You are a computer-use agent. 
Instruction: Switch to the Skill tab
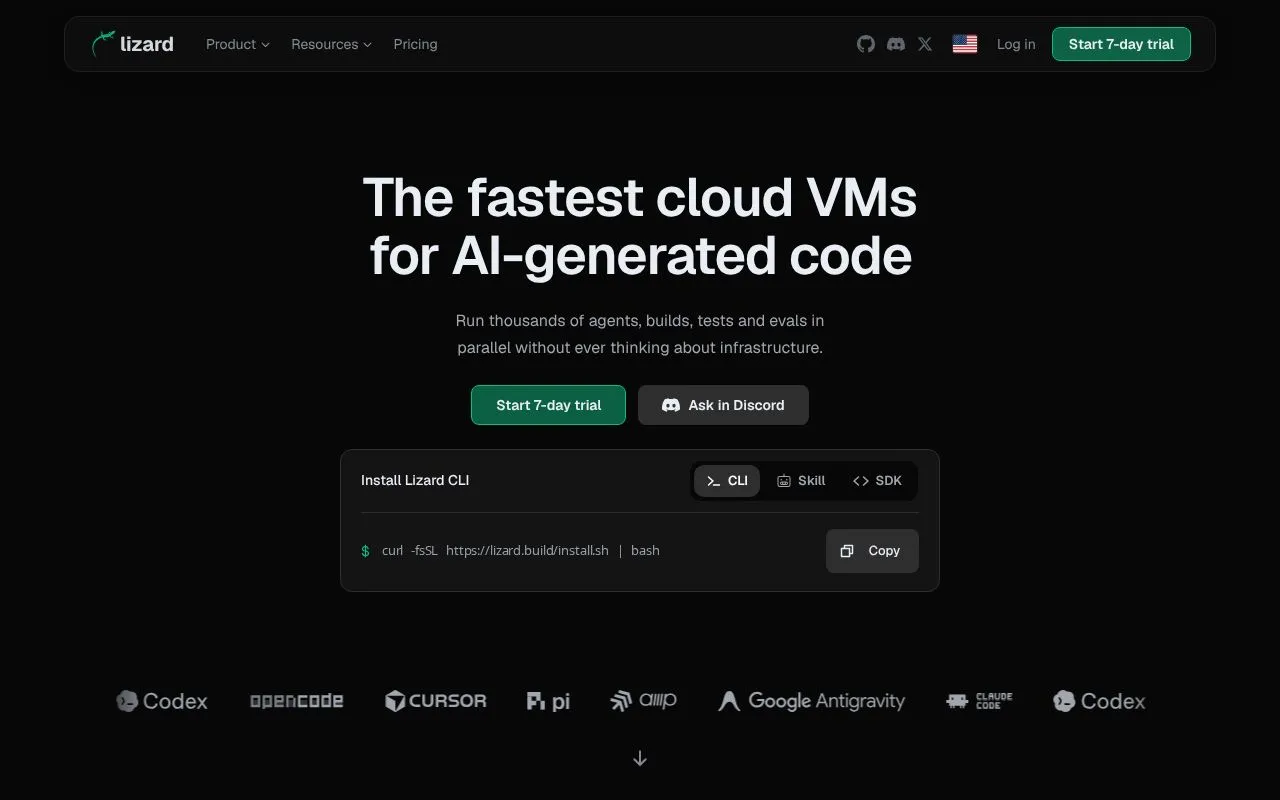pyautogui.click(x=801, y=481)
